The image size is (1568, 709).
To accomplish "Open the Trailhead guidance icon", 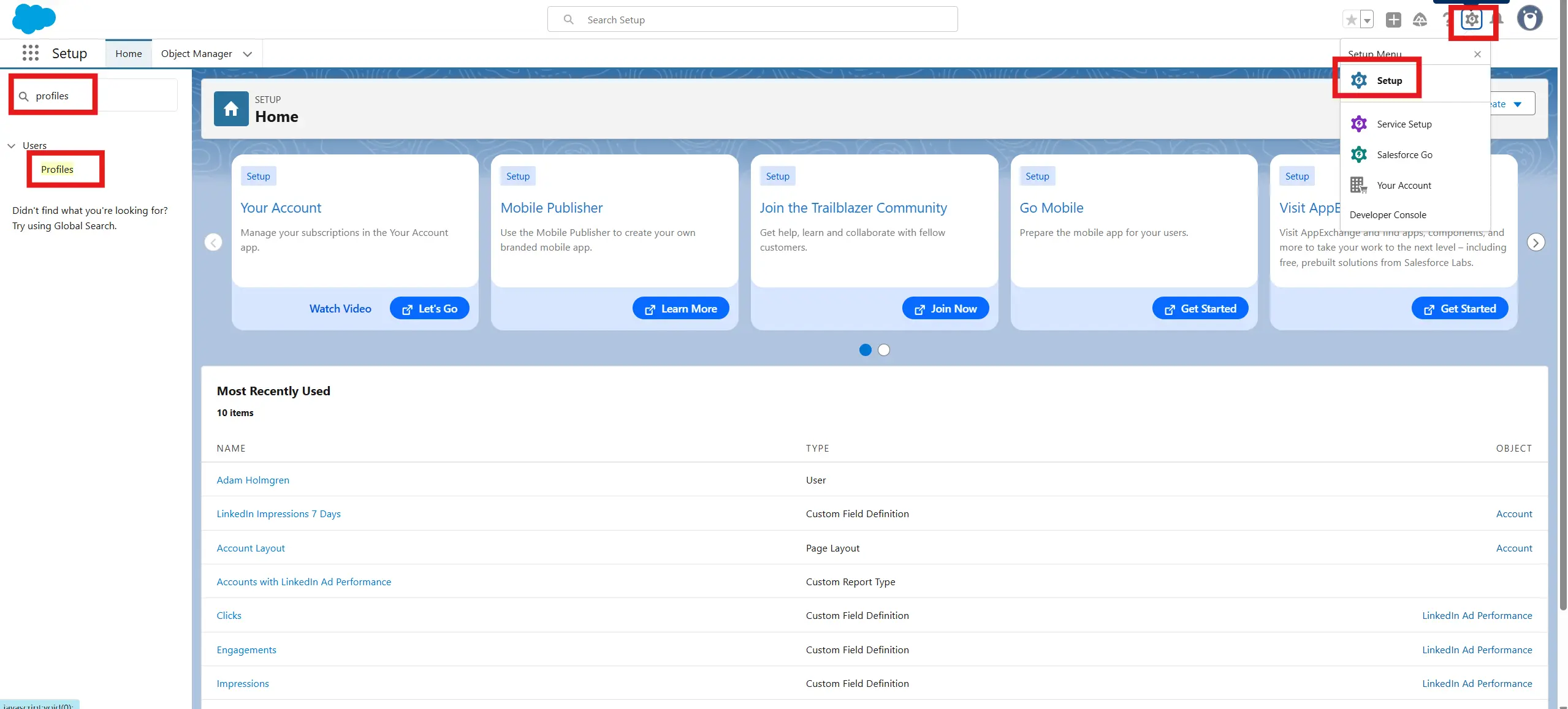I will (x=1420, y=20).
